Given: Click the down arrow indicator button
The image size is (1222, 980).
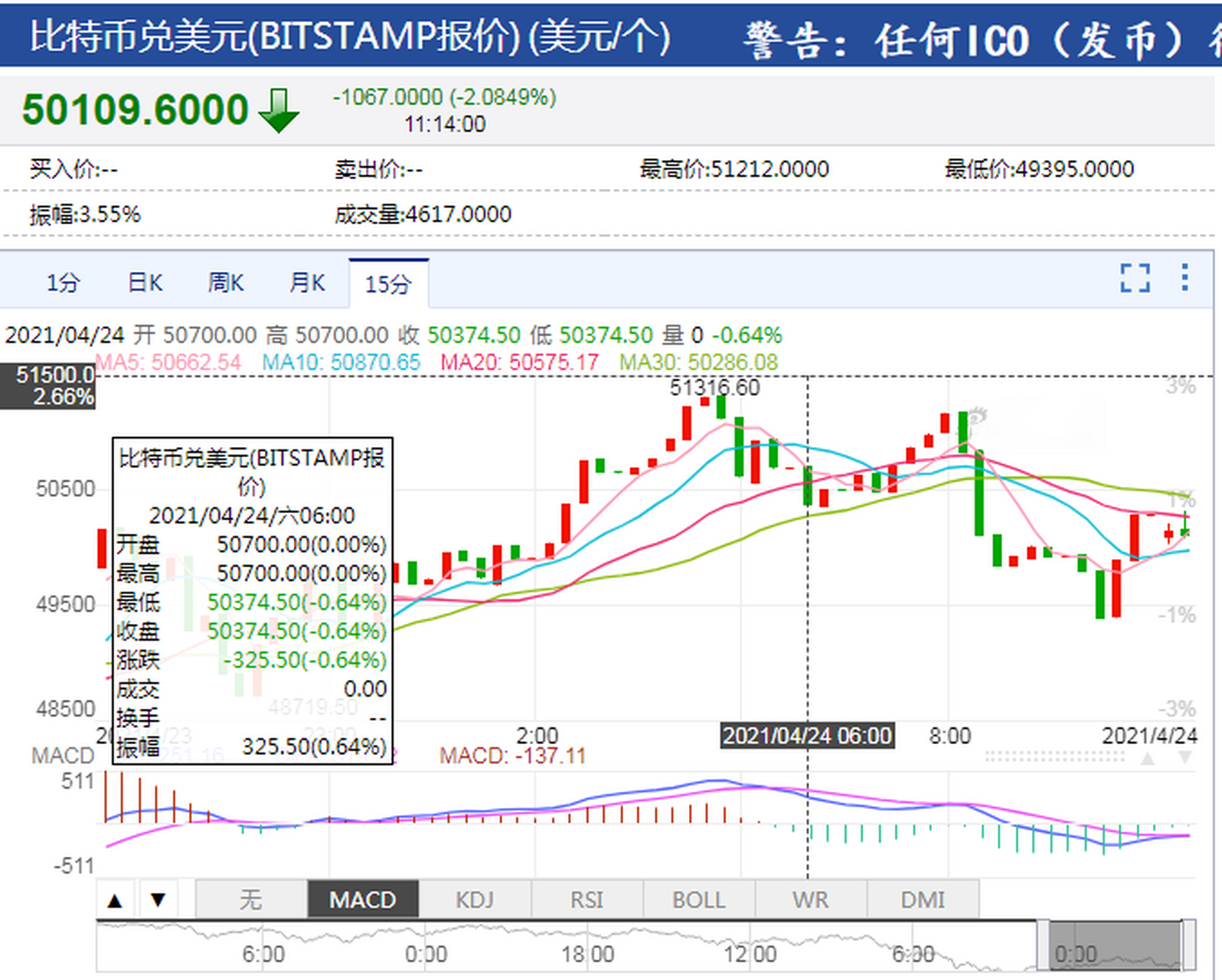Looking at the screenshot, I should tap(158, 900).
